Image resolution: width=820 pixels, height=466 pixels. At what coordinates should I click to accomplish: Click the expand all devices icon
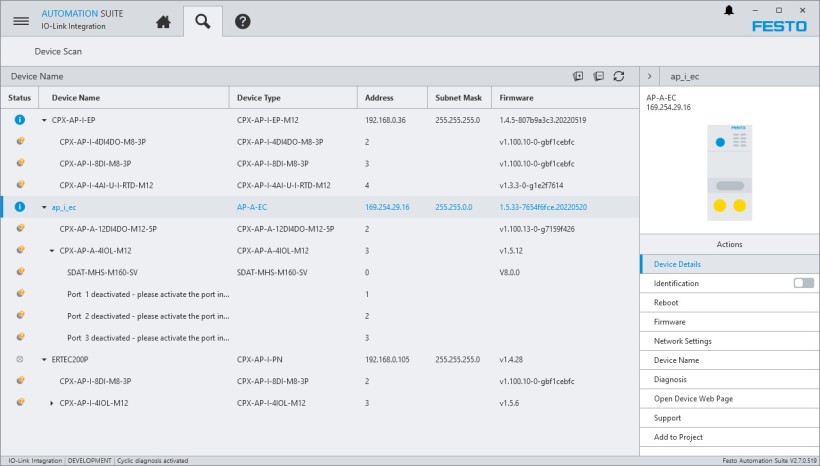point(578,76)
